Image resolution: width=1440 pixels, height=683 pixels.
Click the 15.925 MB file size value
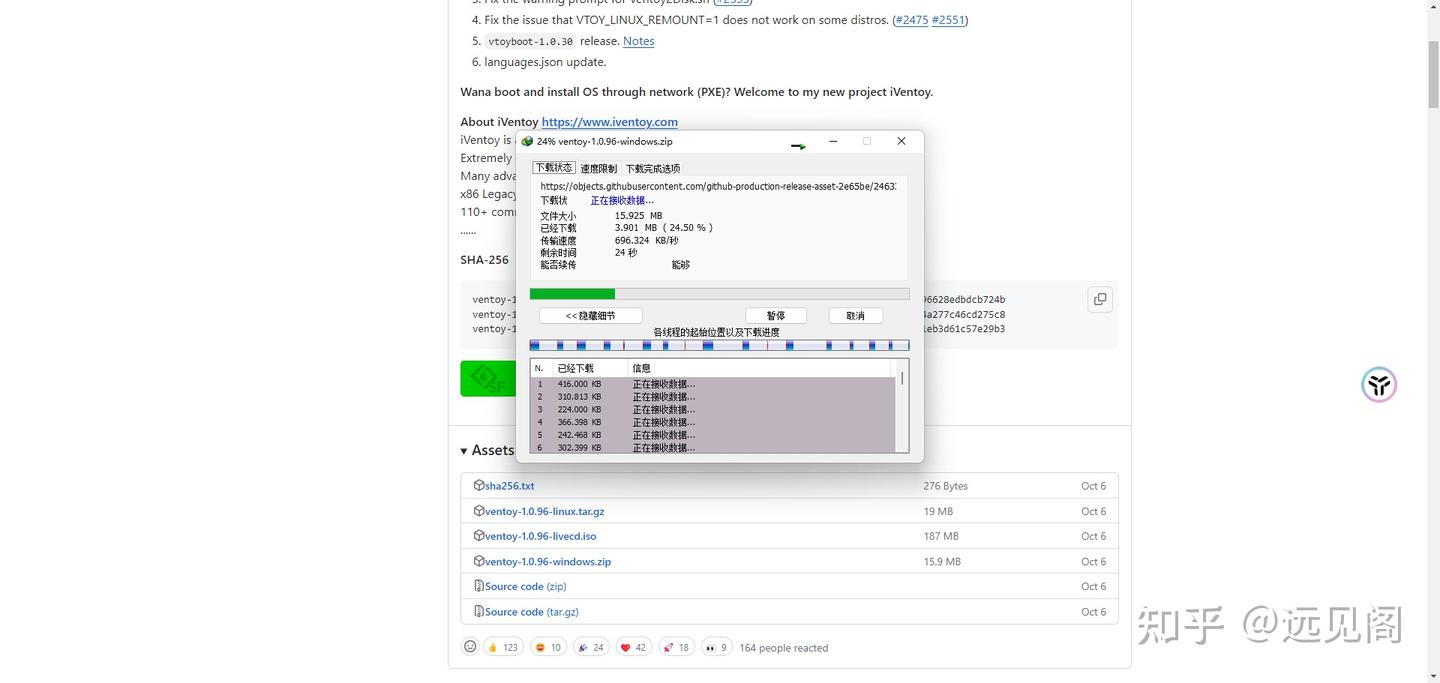[638, 215]
